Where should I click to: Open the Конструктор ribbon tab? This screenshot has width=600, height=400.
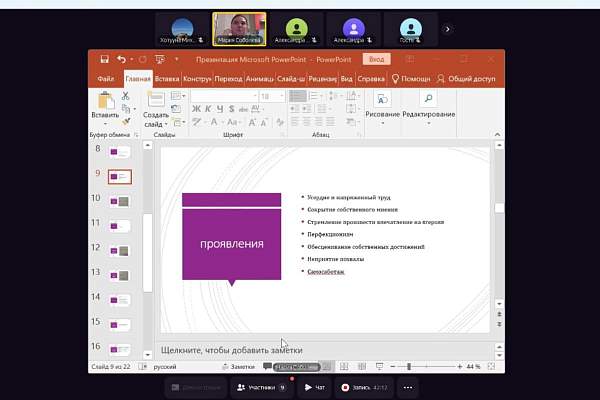click(197, 79)
